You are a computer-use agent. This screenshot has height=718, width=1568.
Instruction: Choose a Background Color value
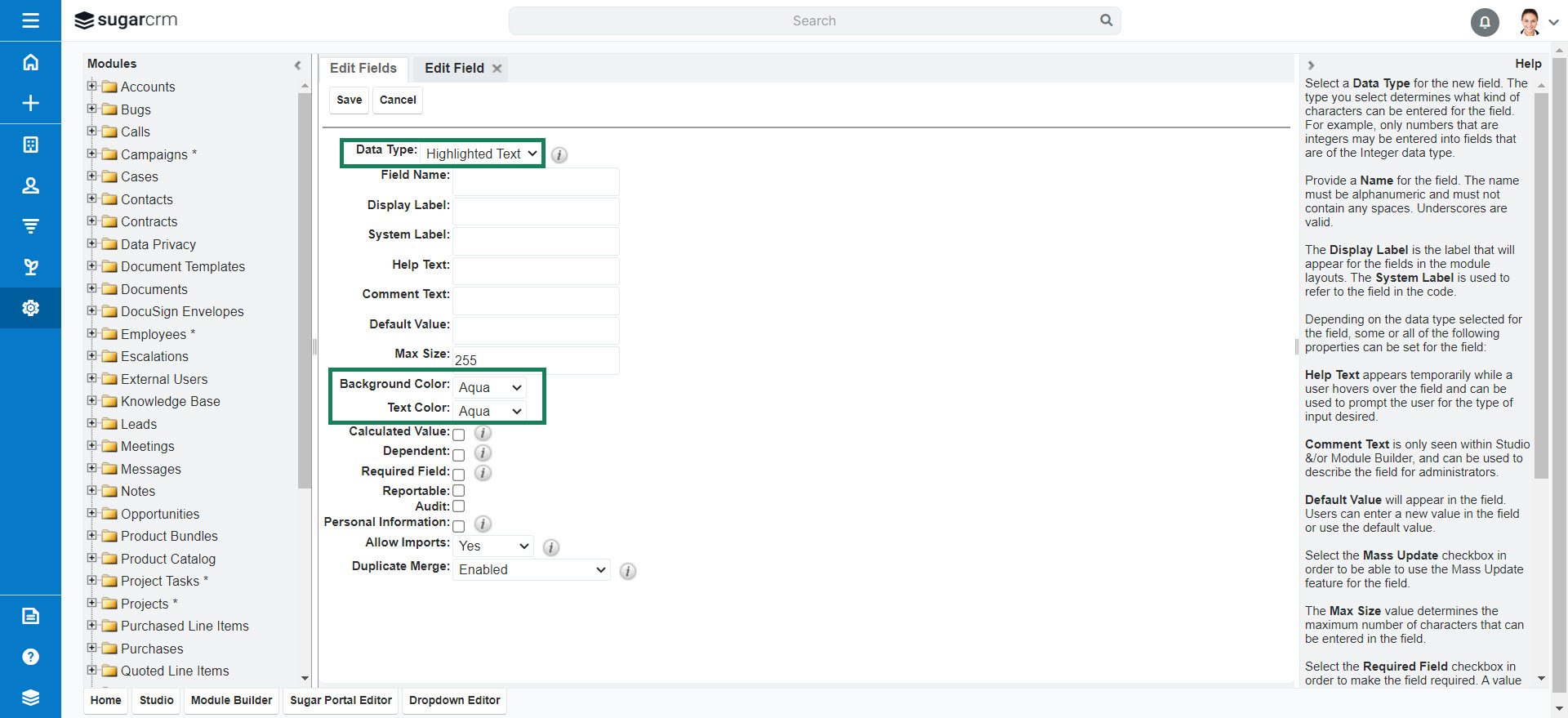[x=489, y=387]
